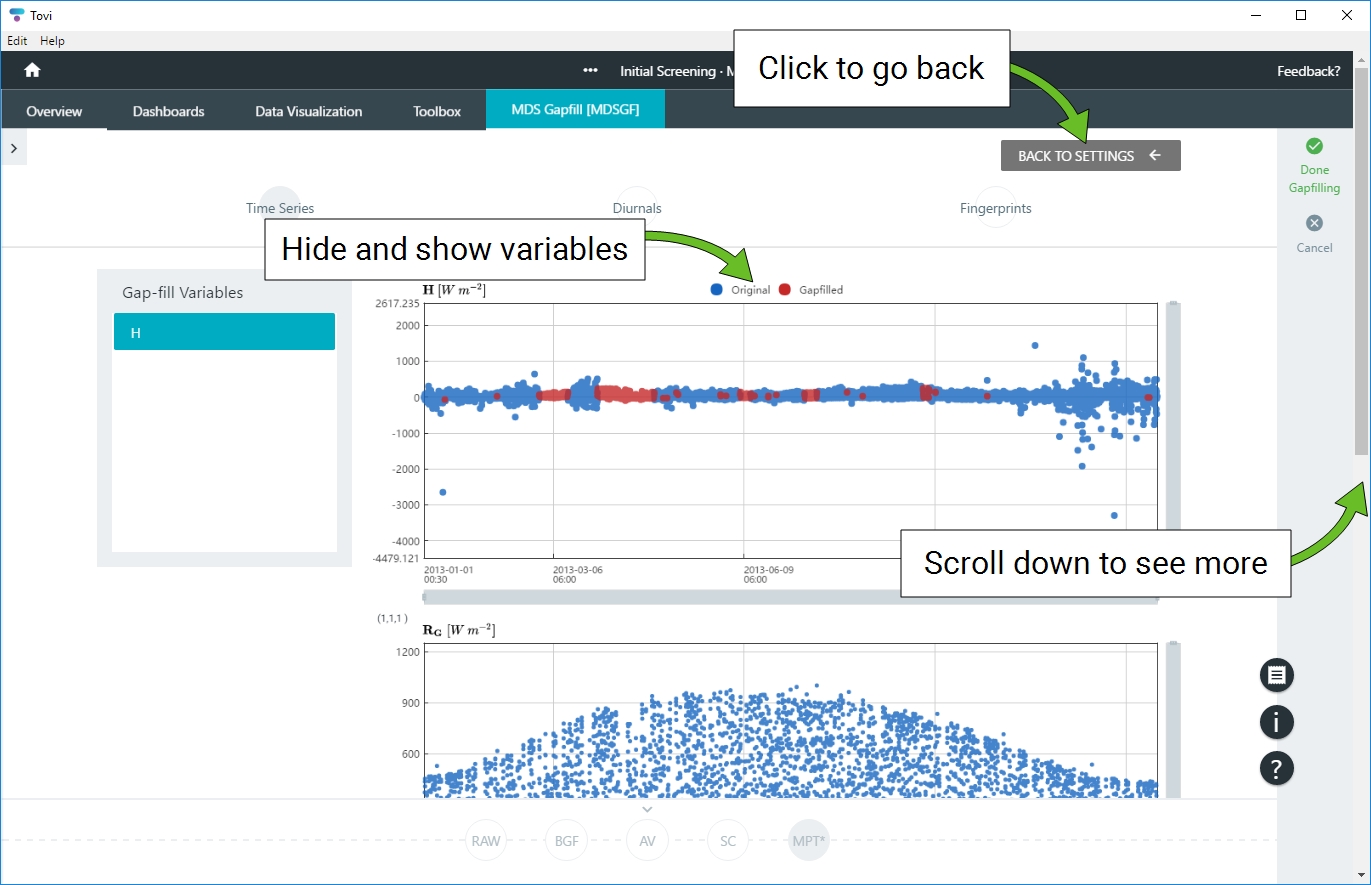Open the Edit menu
Image resolution: width=1371 pixels, height=885 pixels.
coord(17,41)
